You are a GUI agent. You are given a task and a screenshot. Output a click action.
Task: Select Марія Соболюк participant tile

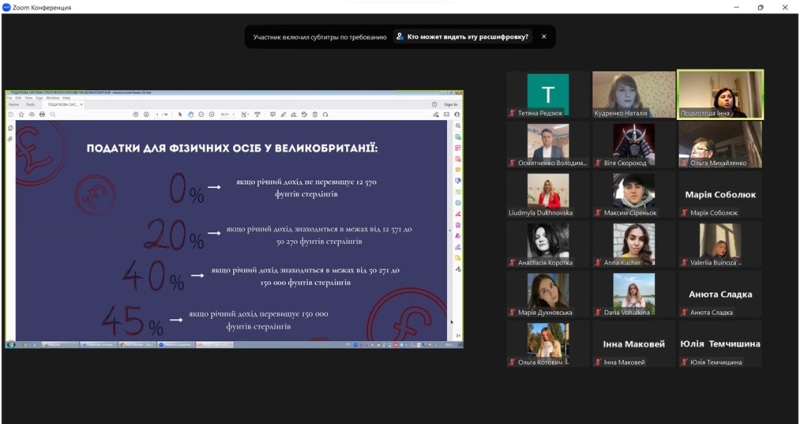point(720,194)
